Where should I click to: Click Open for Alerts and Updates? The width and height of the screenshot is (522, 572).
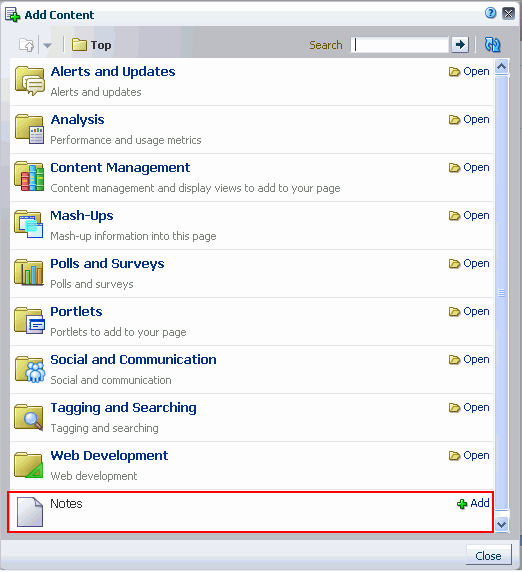(469, 72)
